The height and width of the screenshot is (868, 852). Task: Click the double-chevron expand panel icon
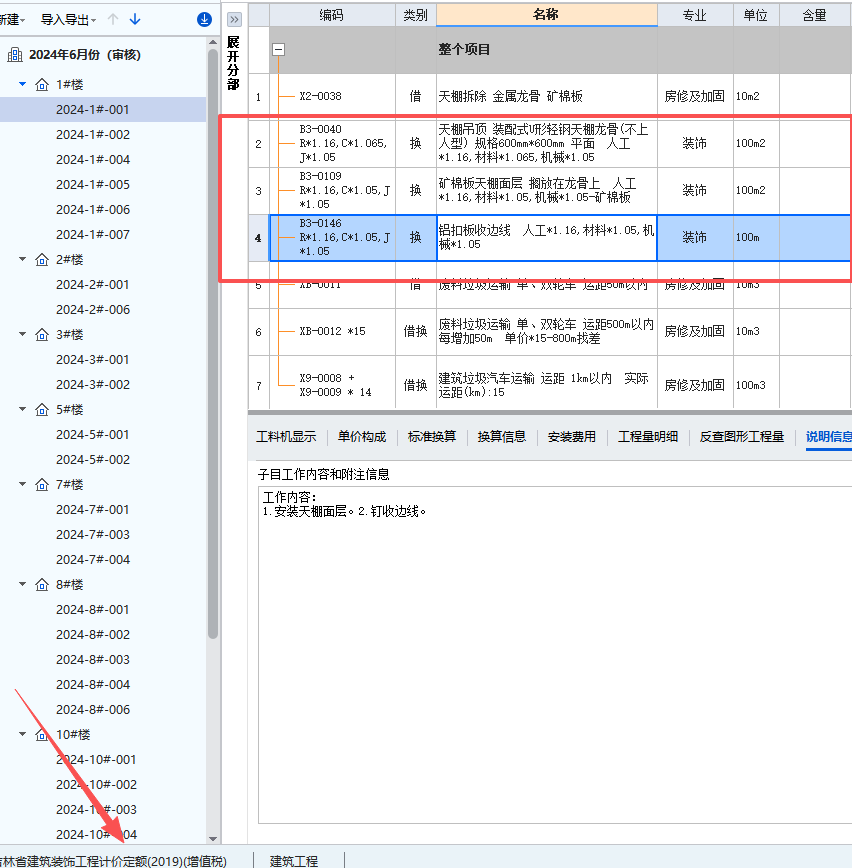[234, 19]
